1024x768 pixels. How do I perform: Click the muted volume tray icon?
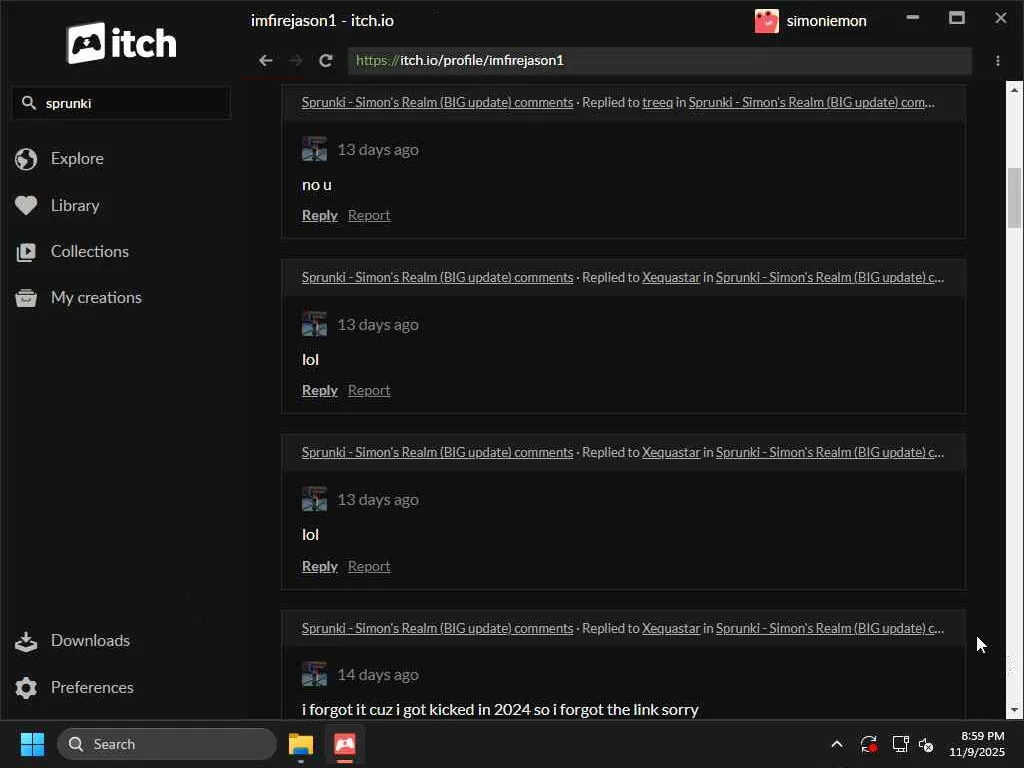[x=926, y=744]
